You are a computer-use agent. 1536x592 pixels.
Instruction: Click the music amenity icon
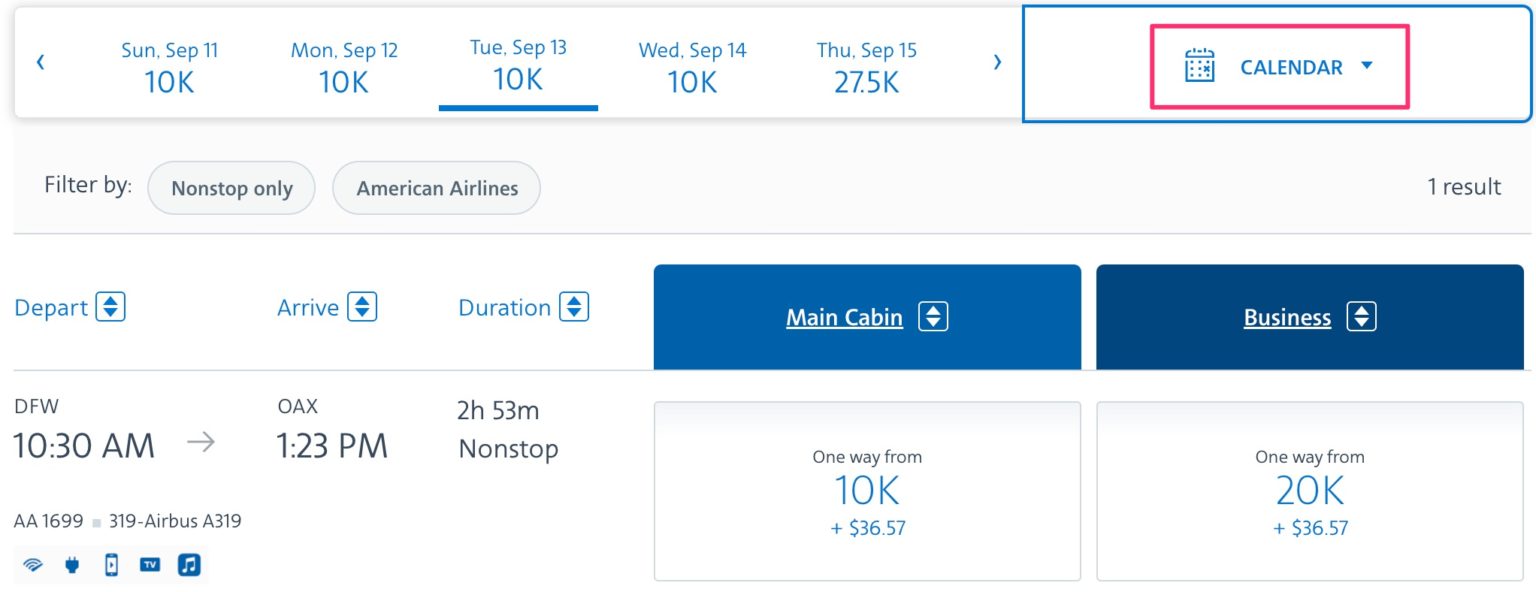[x=189, y=564]
